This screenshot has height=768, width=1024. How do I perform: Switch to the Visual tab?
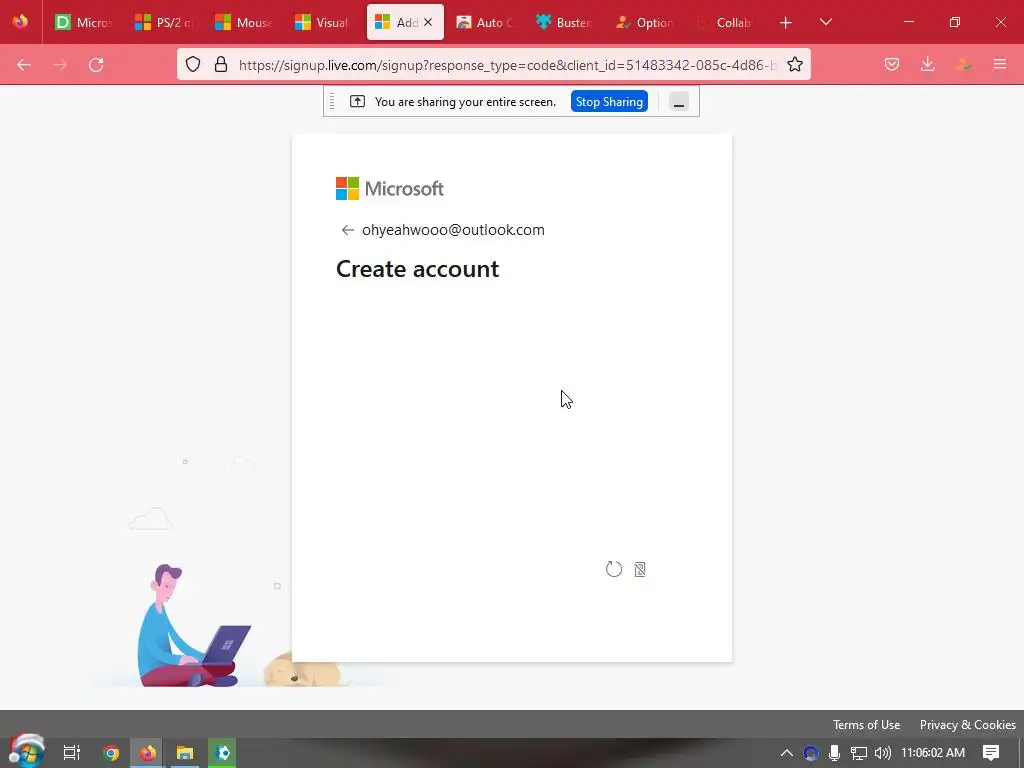pos(323,22)
